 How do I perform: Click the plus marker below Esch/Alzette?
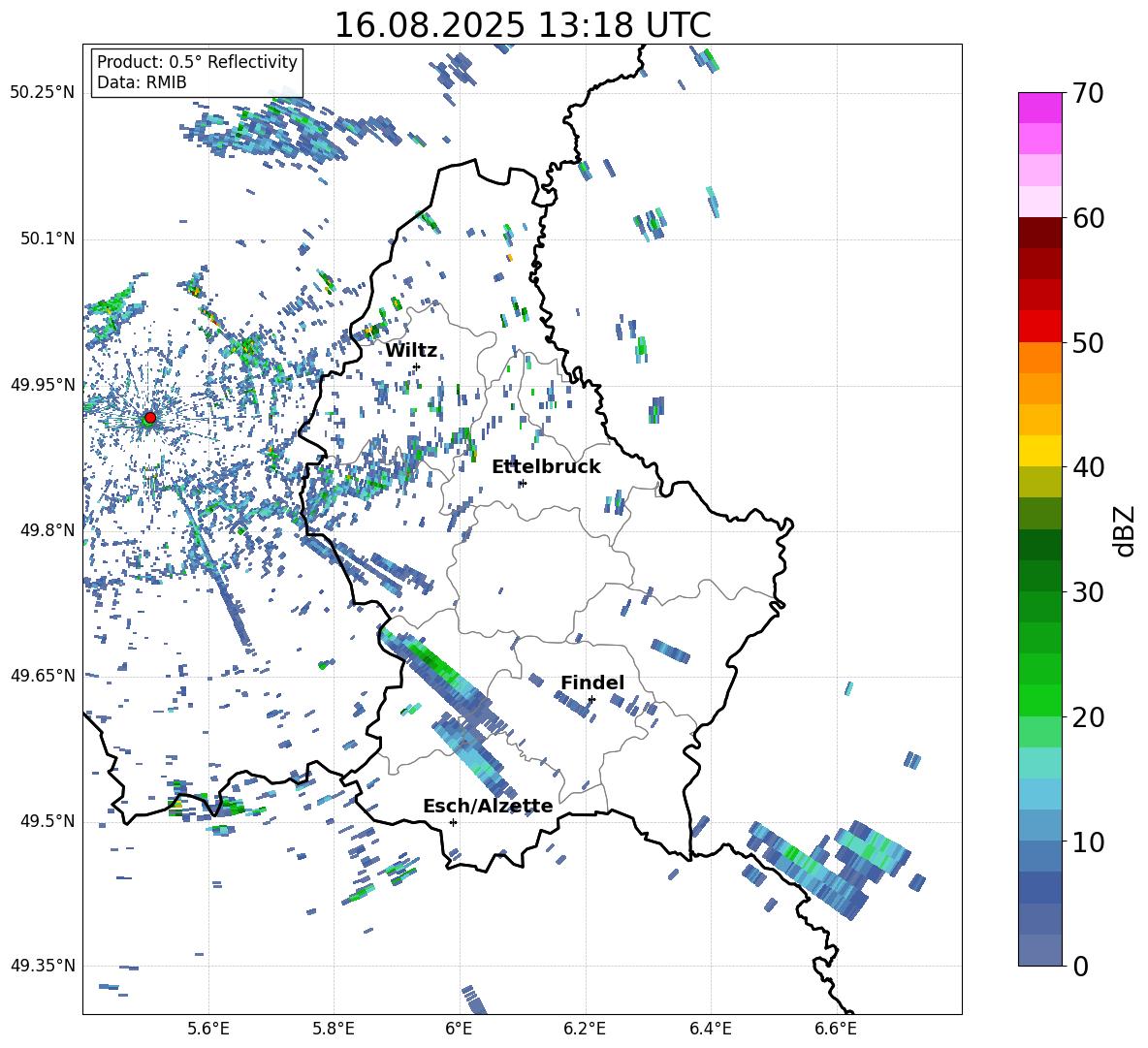pyautogui.click(x=453, y=822)
